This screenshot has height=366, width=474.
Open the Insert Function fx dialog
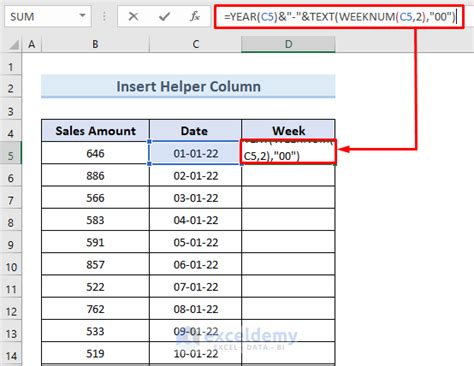[195, 16]
